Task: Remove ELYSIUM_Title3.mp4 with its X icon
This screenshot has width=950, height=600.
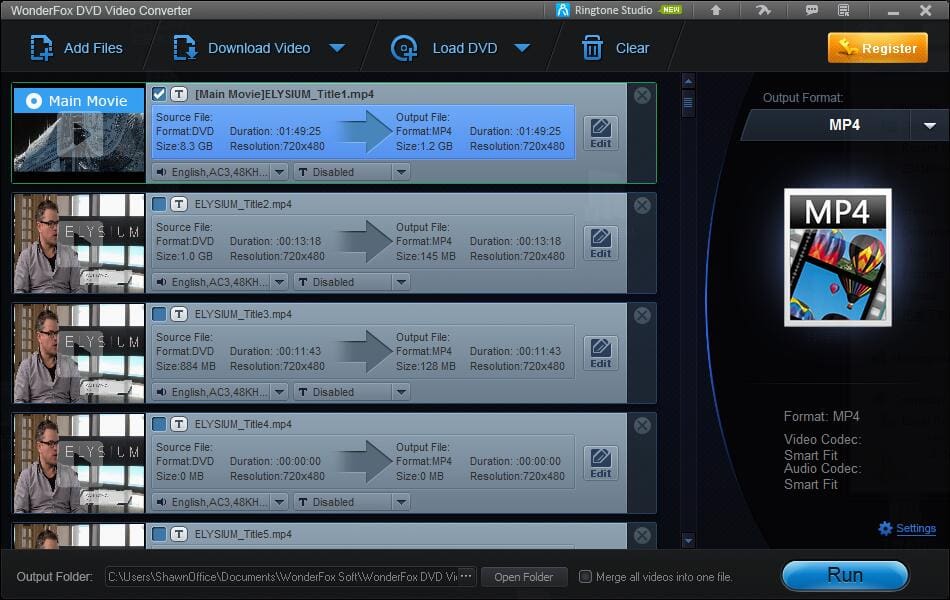Action: coord(642,315)
